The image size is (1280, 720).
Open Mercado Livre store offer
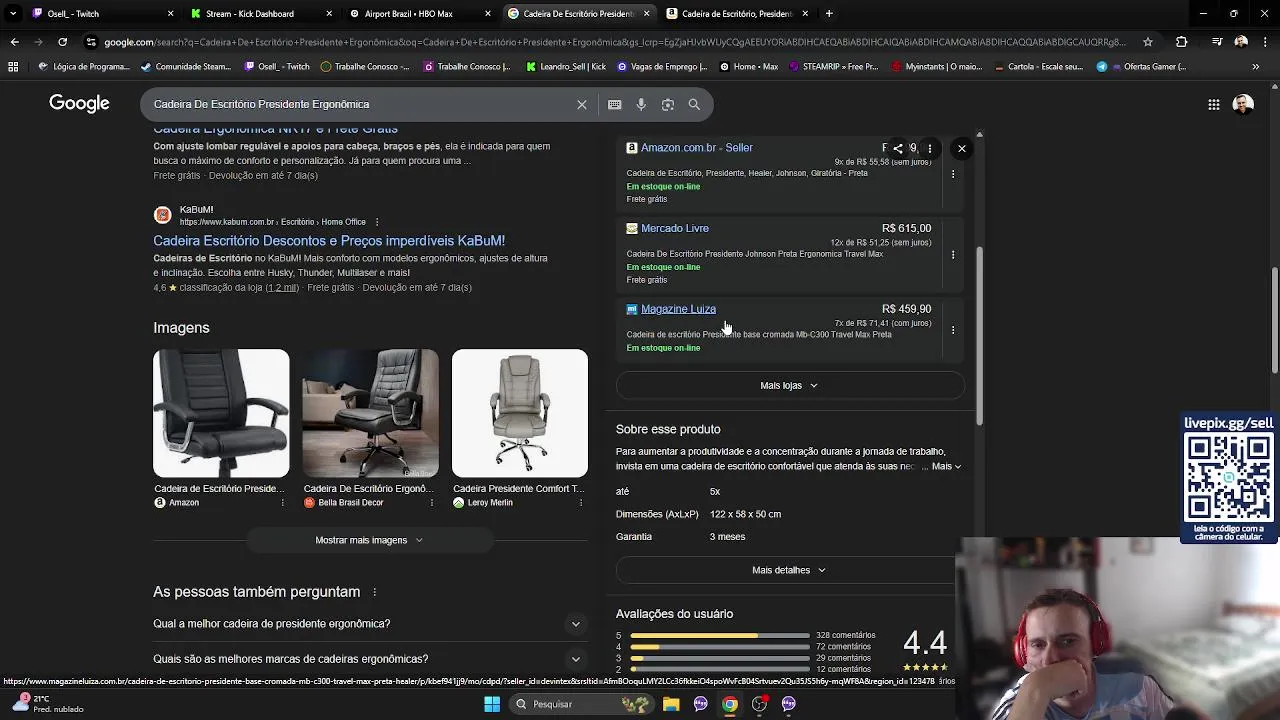pyautogui.click(x=675, y=228)
